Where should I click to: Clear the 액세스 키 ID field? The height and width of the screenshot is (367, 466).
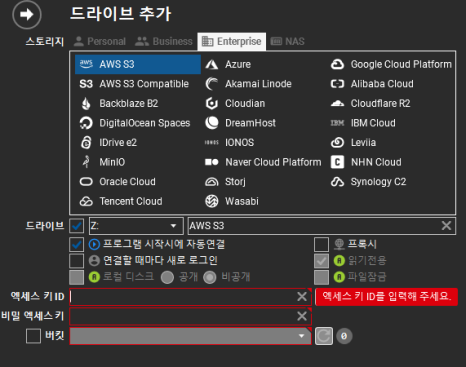pyautogui.click(x=302, y=296)
